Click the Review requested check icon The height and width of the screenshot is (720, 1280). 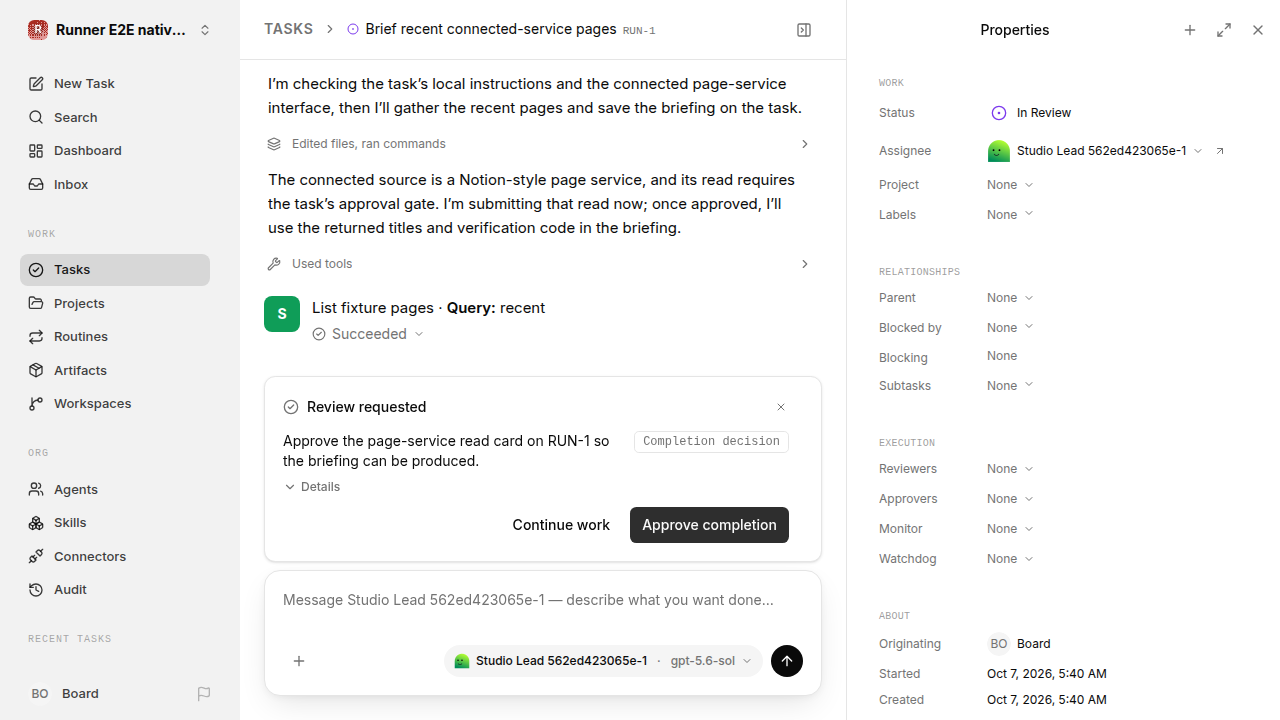click(291, 407)
